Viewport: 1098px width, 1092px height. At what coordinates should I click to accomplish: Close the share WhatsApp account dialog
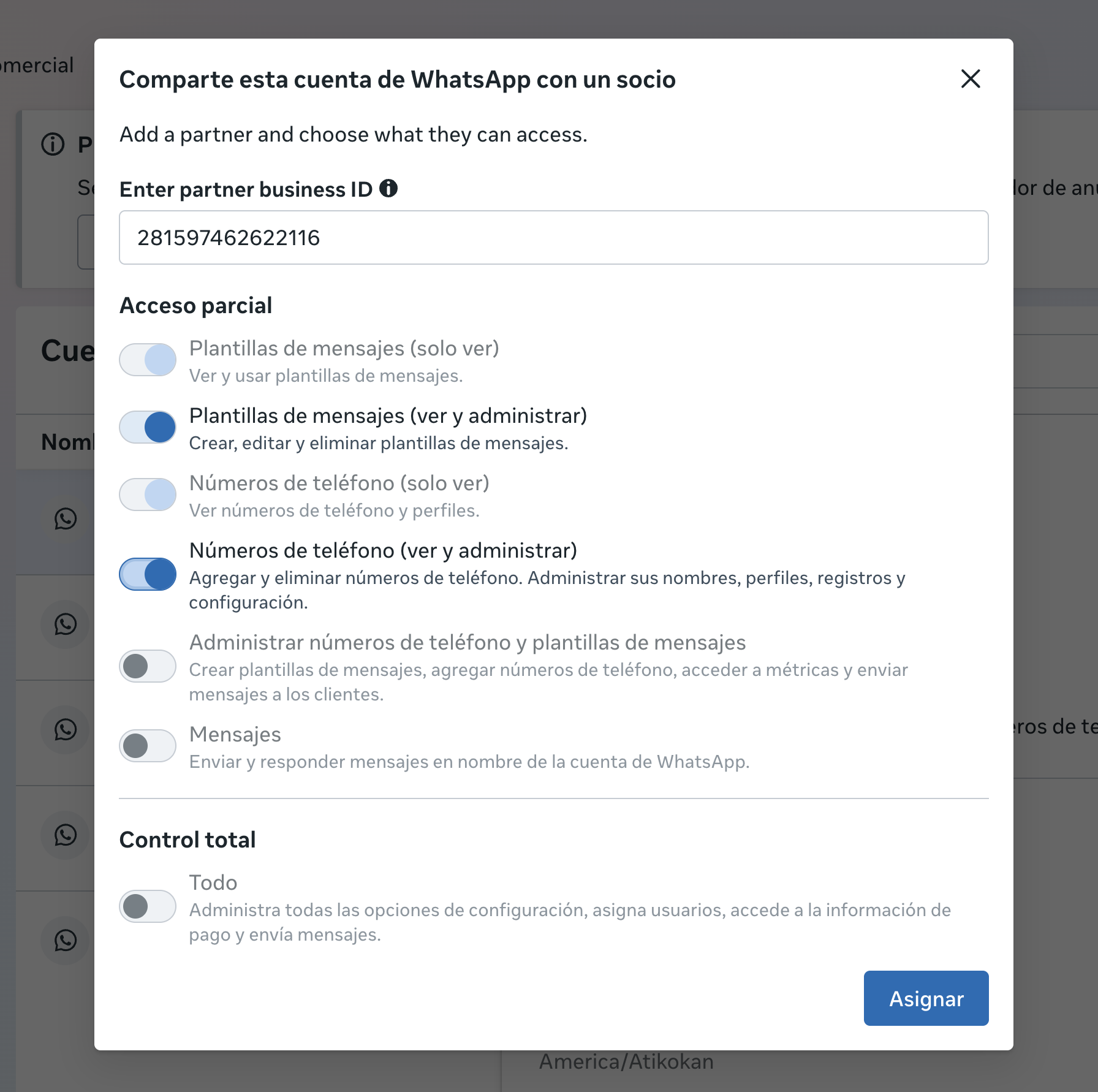pyautogui.click(x=970, y=79)
